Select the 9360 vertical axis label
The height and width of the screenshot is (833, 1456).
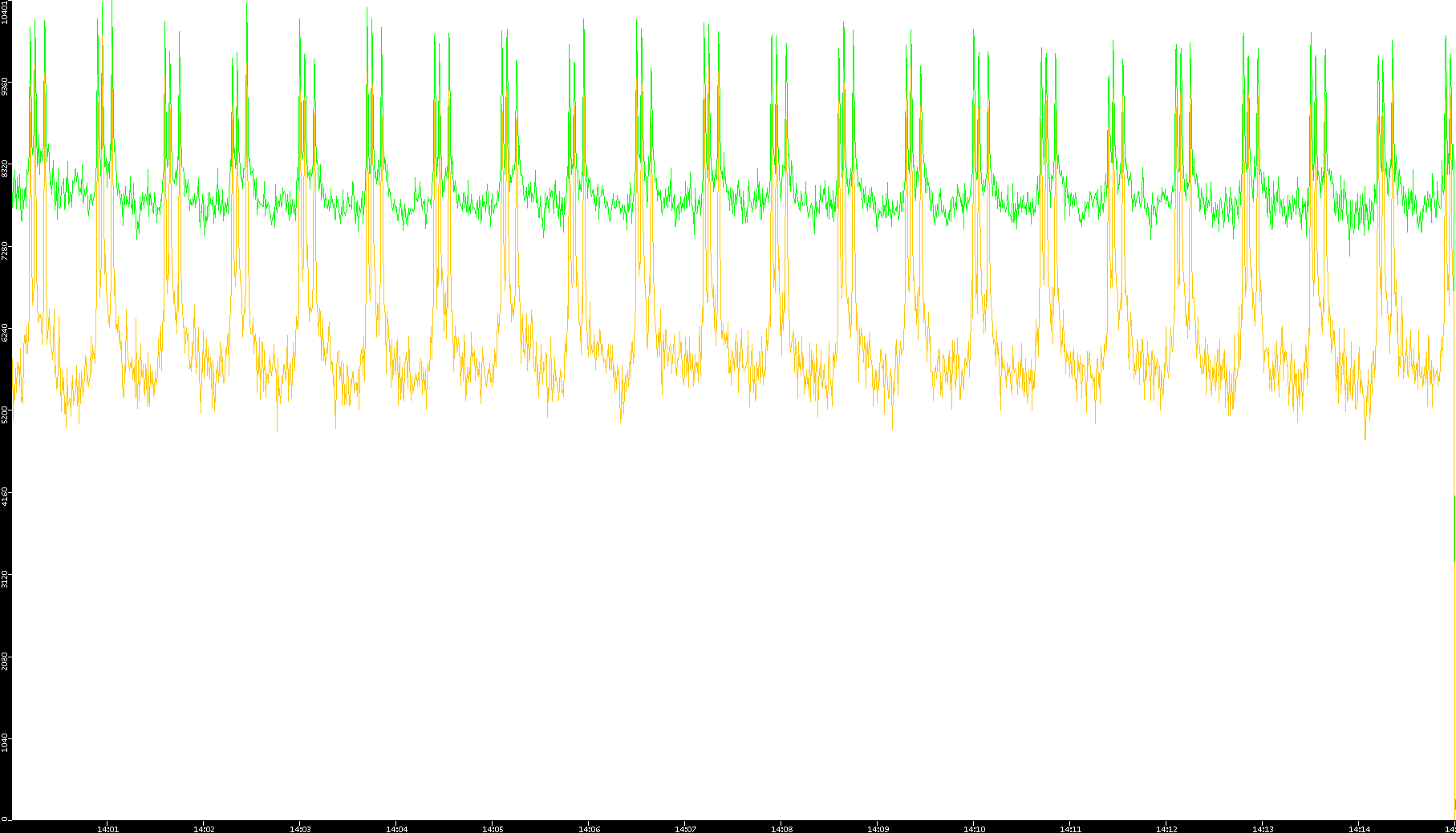click(x=5, y=85)
